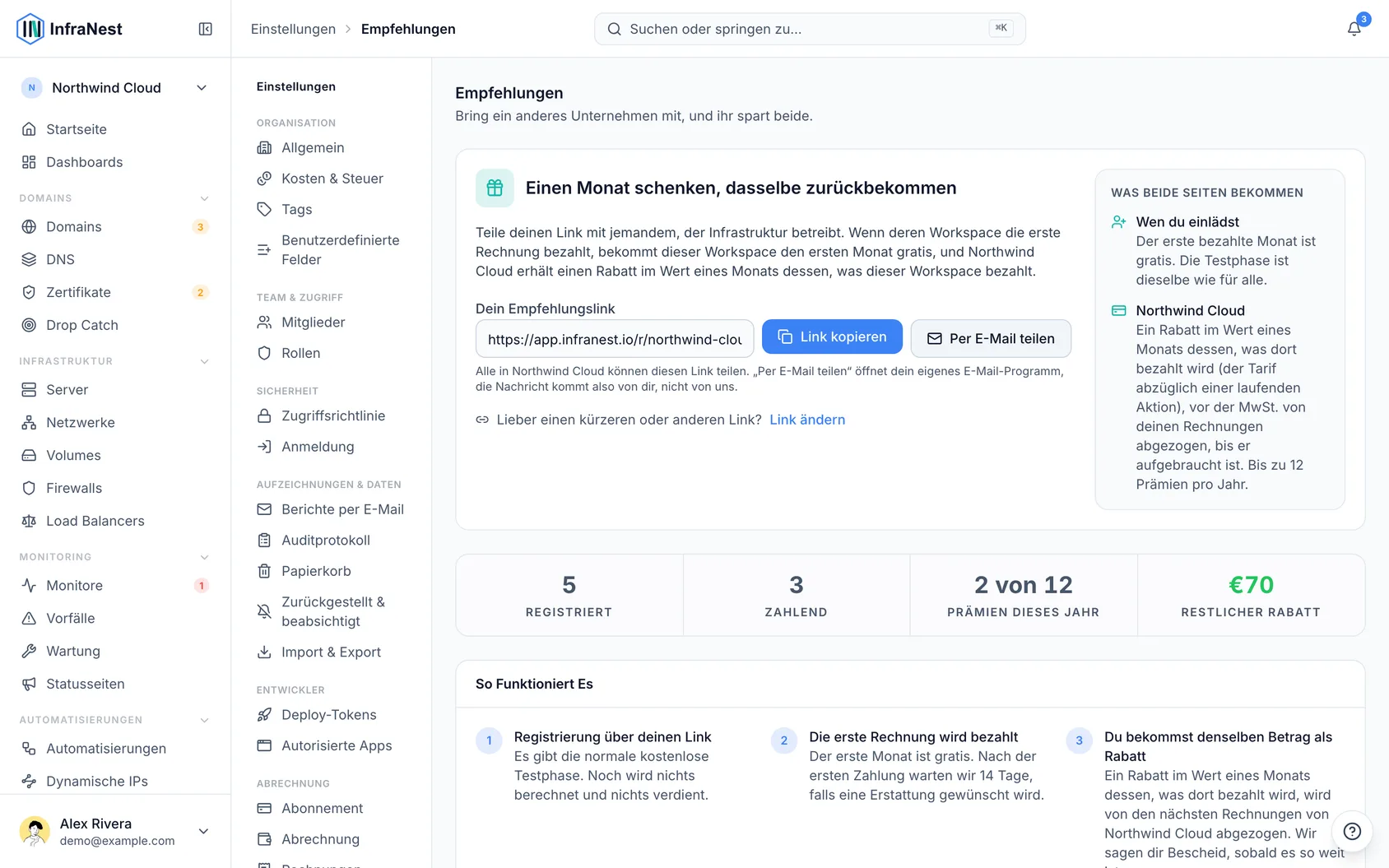Click the Statusseiten megaphone icon
Image resolution: width=1389 pixels, height=868 pixels.
pyautogui.click(x=29, y=684)
